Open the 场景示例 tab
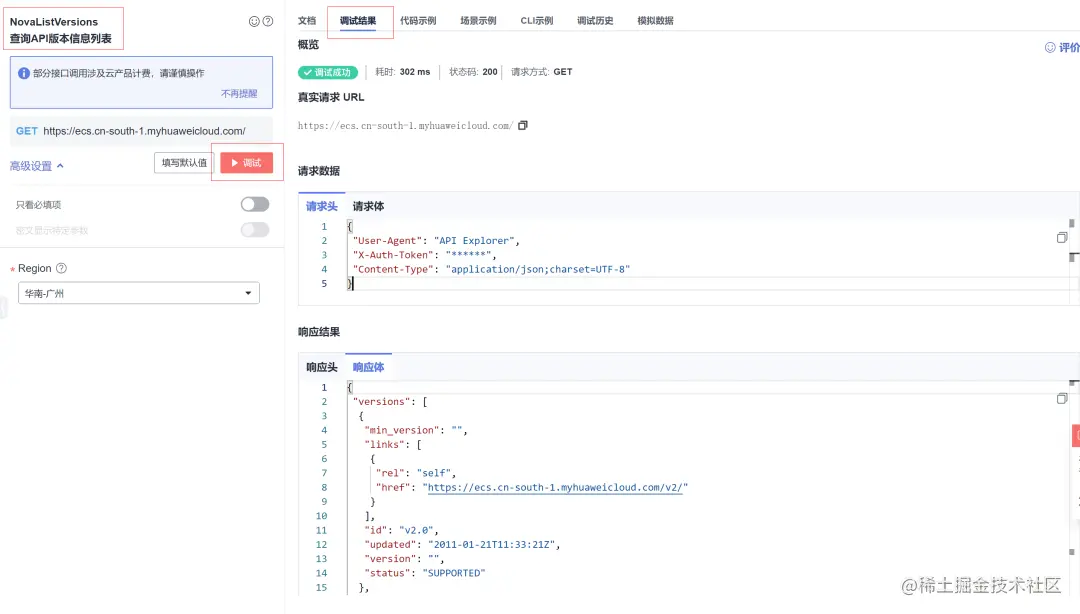 pos(478,21)
